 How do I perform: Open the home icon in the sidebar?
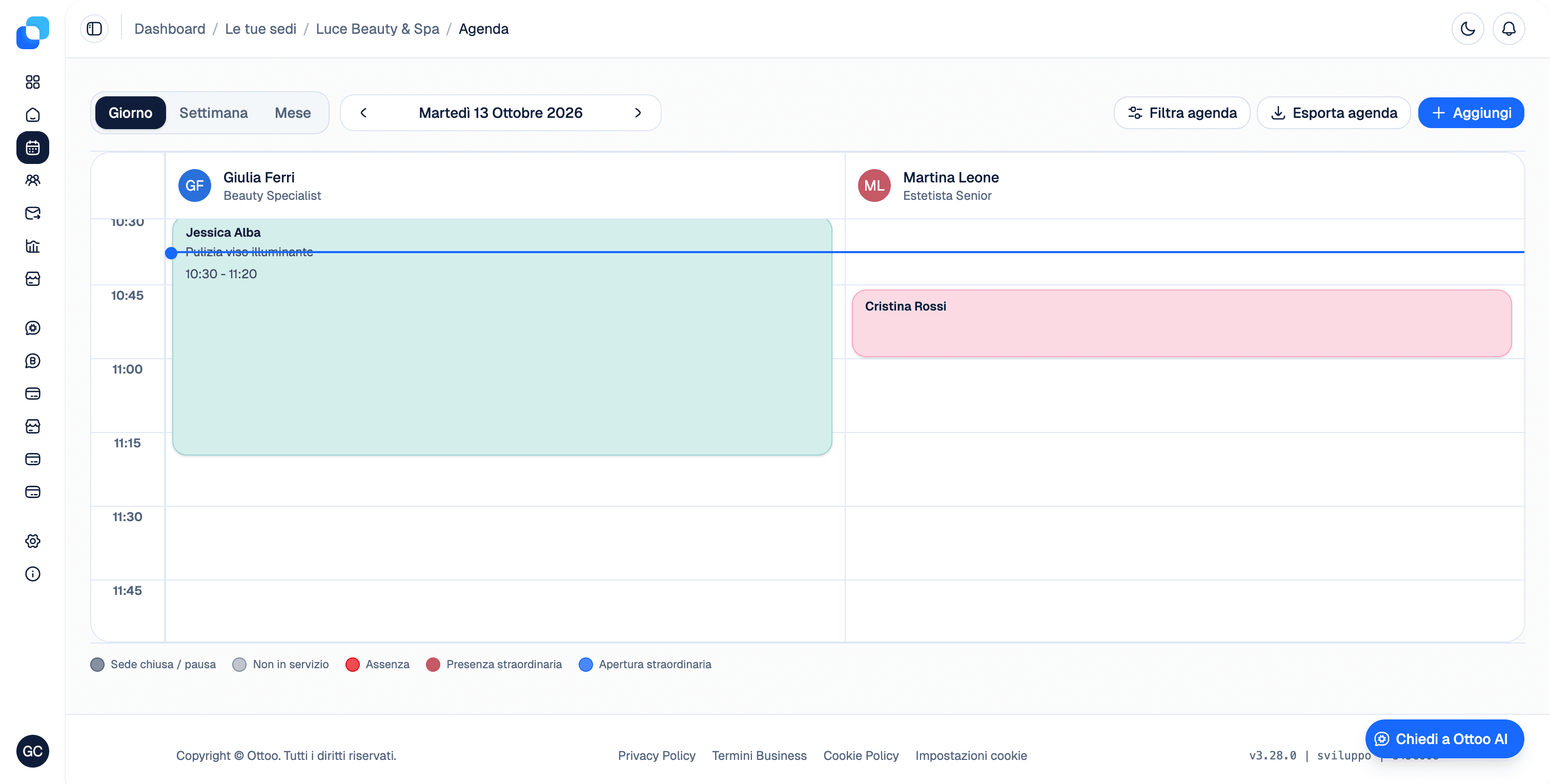32,115
